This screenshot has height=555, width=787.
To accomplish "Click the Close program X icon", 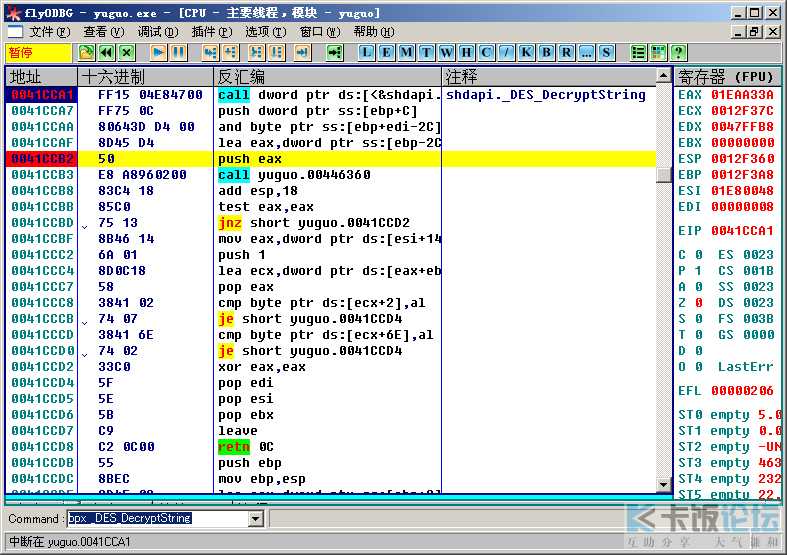I will coord(126,53).
